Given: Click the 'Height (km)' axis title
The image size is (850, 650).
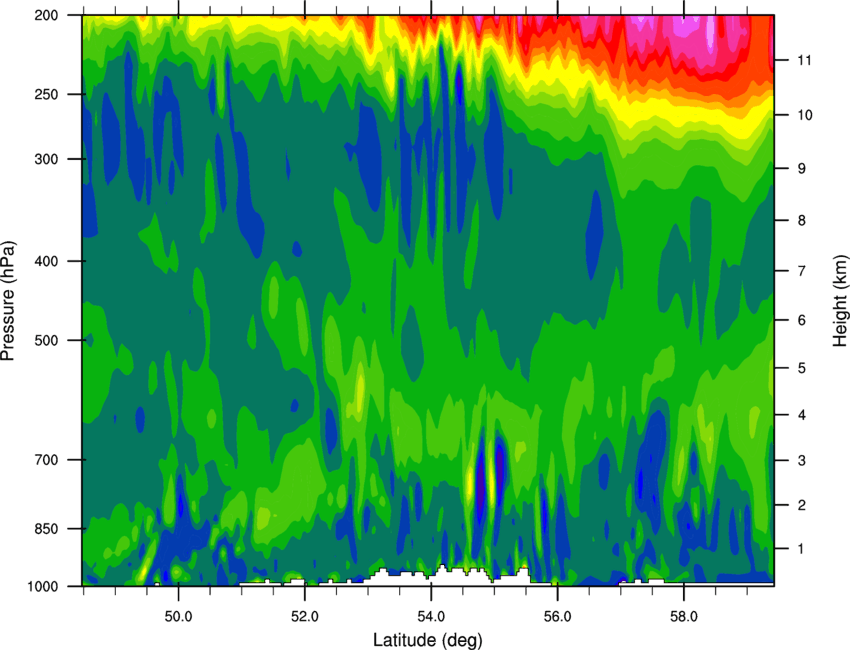Looking at the screenshot, I should point(840,301).
